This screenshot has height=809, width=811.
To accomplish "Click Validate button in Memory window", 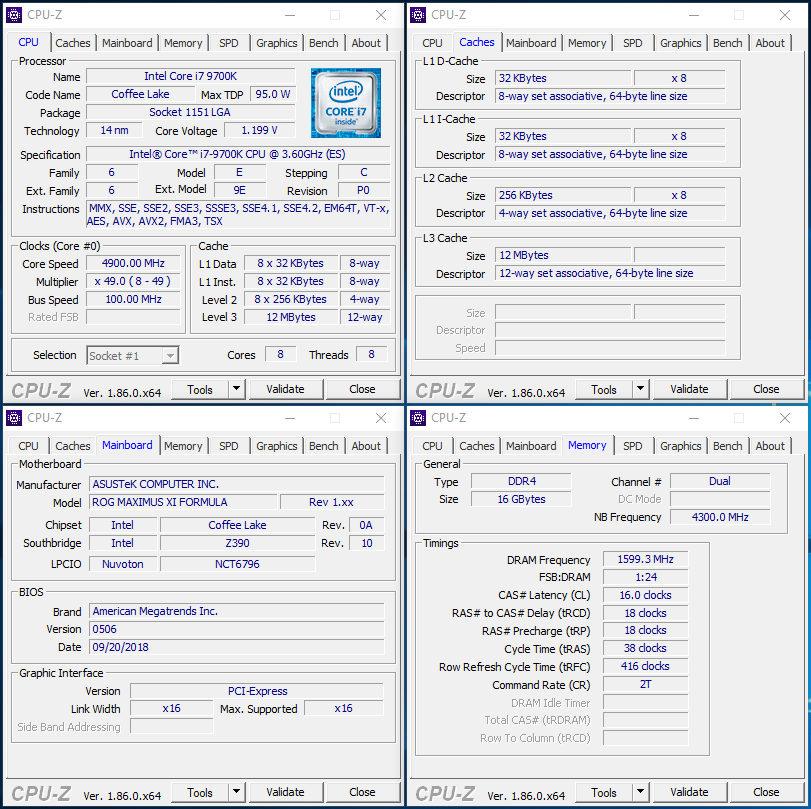I will pos(689,792).
